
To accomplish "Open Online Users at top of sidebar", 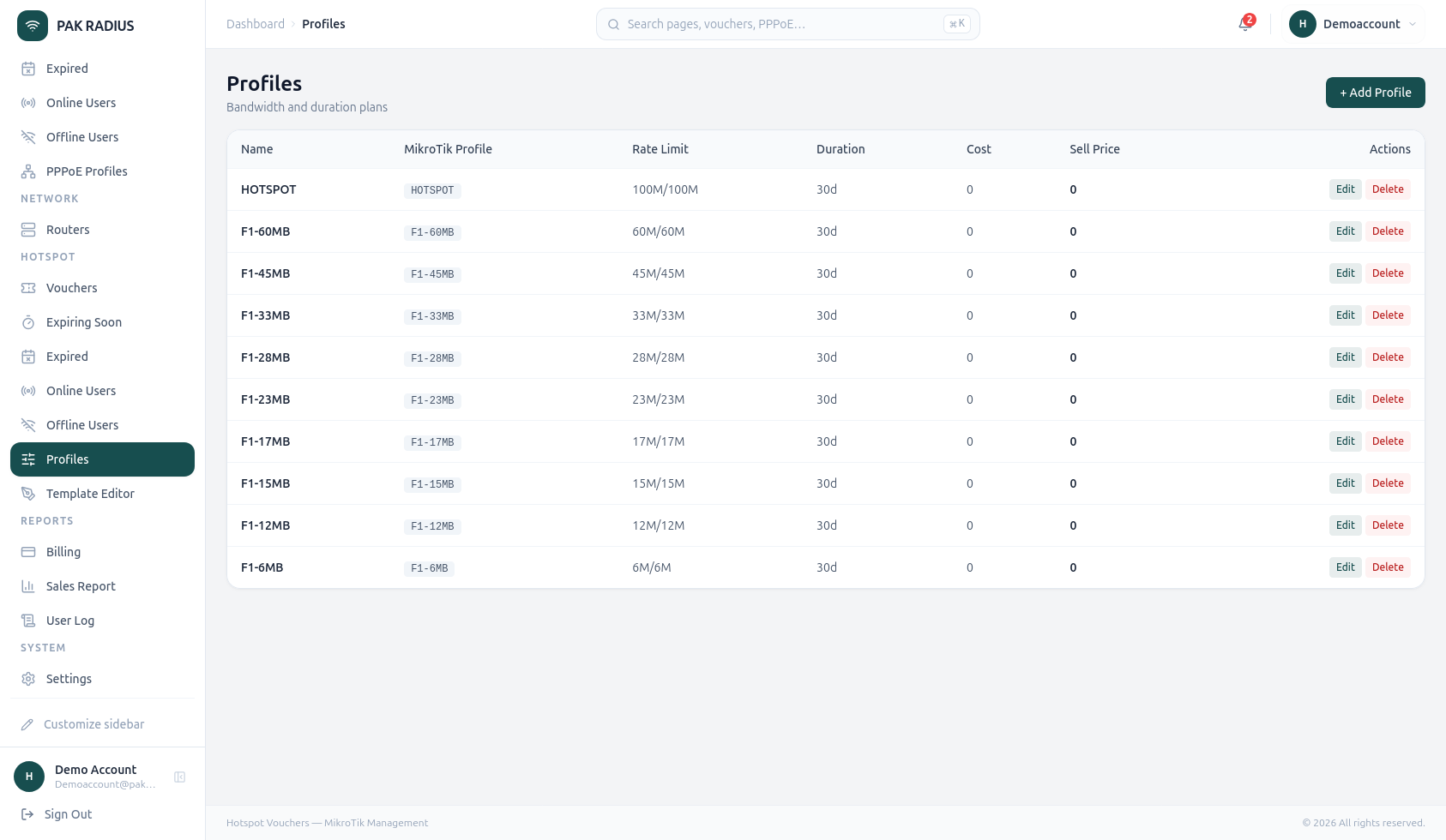I will [102, 103].
